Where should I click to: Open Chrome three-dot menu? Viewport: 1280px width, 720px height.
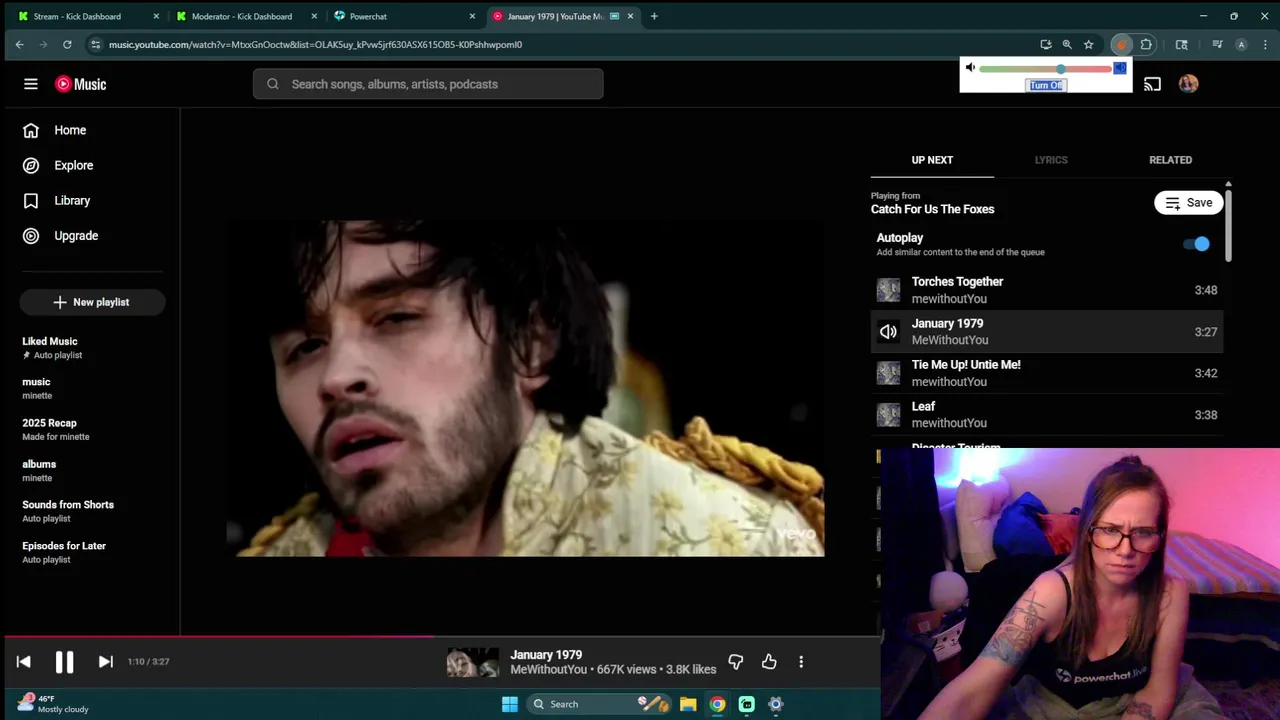1266,44
